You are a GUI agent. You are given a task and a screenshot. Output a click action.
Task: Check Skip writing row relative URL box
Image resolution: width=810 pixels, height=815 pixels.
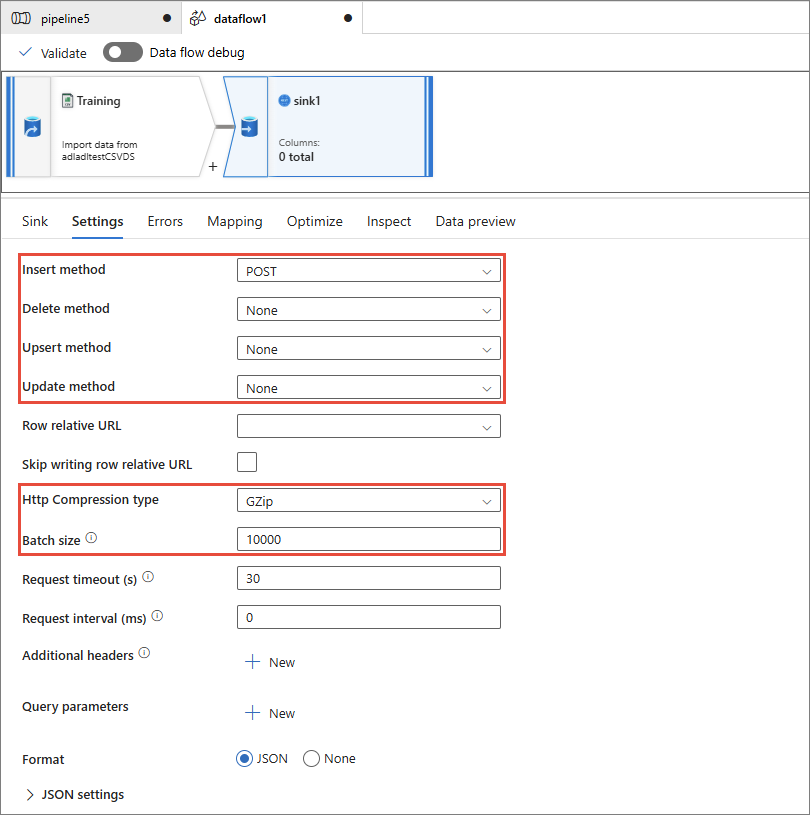click(x=247, y=462)
